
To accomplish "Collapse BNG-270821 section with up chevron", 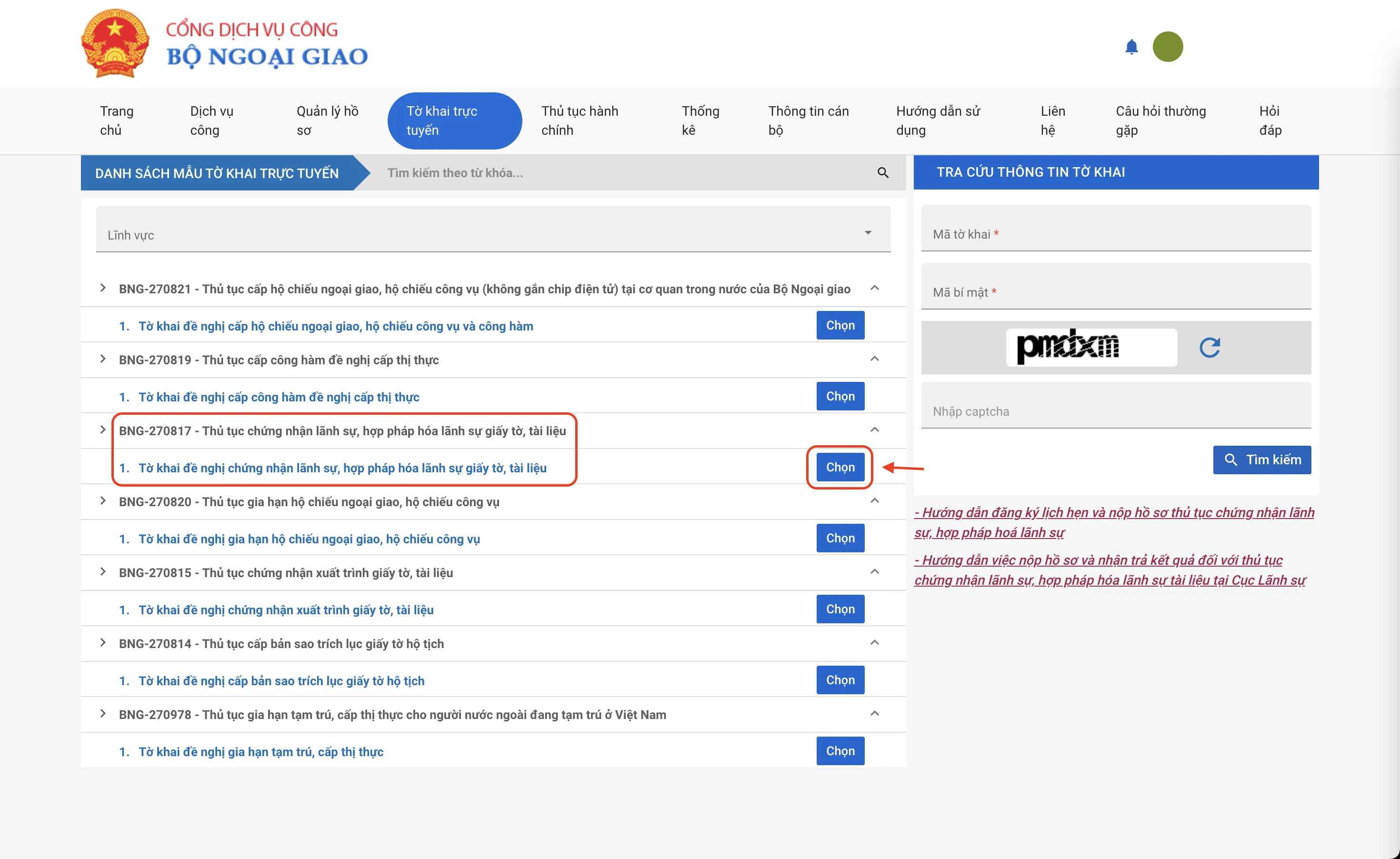I will [874, 288].
